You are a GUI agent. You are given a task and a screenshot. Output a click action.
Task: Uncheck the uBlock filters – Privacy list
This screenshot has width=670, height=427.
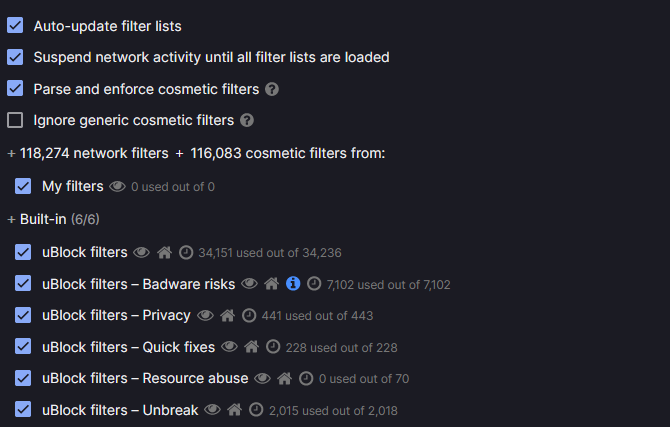24,315
